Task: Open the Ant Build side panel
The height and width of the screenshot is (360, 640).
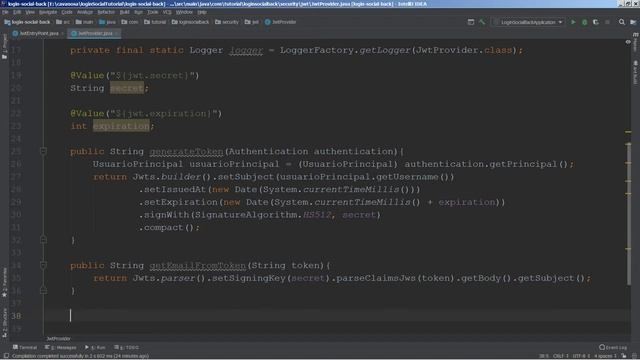Action: (635, 72)
